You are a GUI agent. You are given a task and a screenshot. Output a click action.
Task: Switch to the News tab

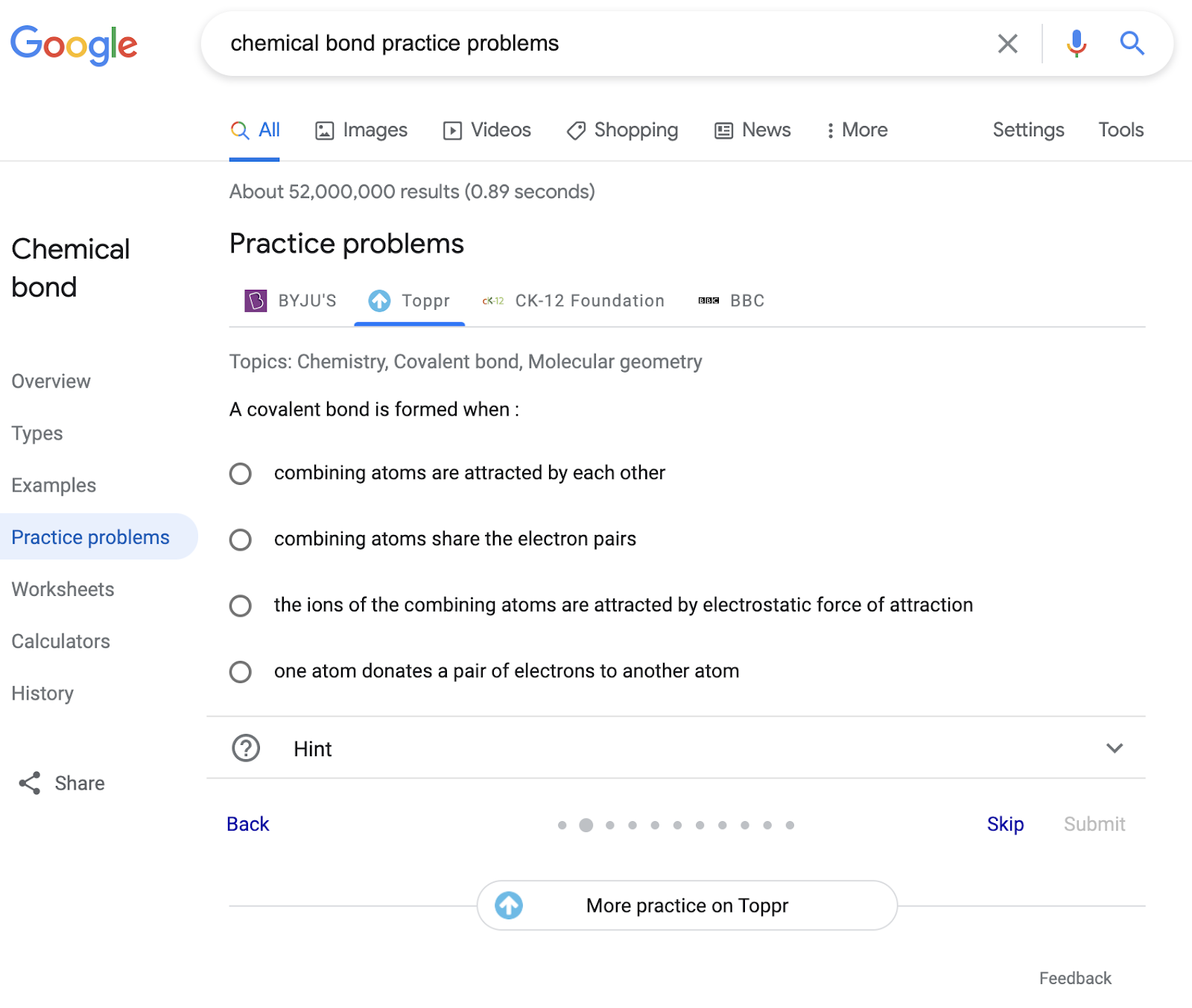click(x=752, y=130)
